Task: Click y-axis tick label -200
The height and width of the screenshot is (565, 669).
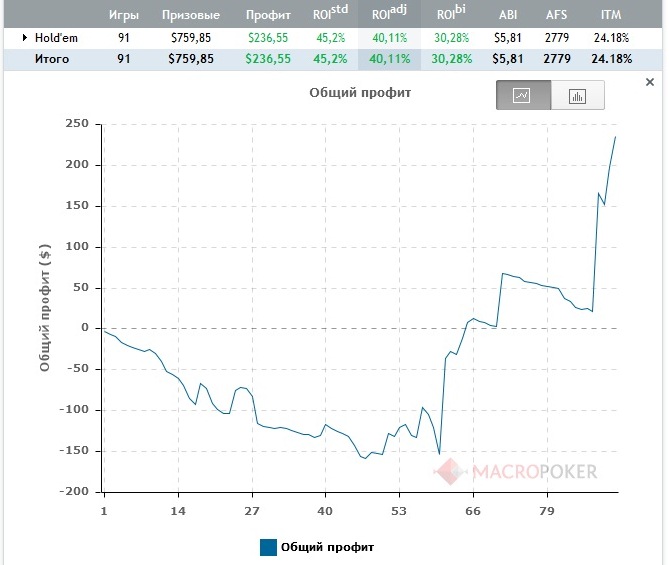Action: click(74, 492)
